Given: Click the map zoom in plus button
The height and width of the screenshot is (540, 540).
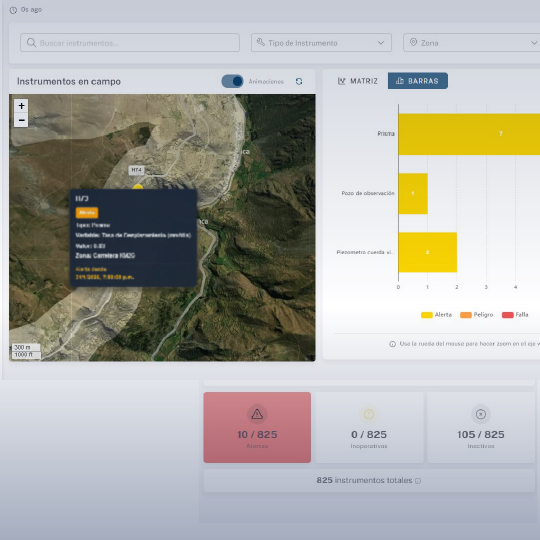Looking at the screenshot, I should (21, 106).
